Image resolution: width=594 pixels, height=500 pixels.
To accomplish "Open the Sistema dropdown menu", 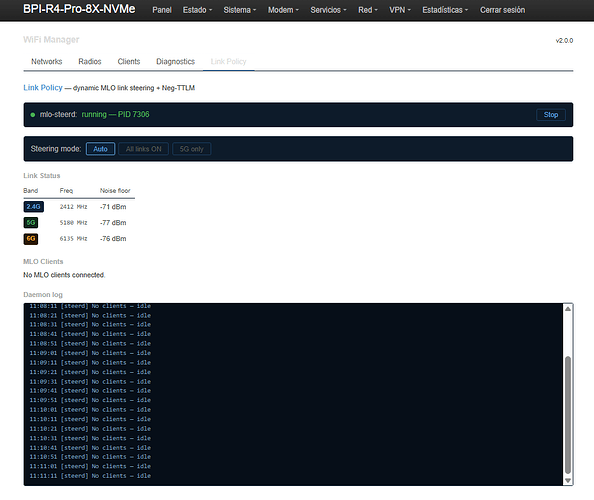I will coord(239,10).
